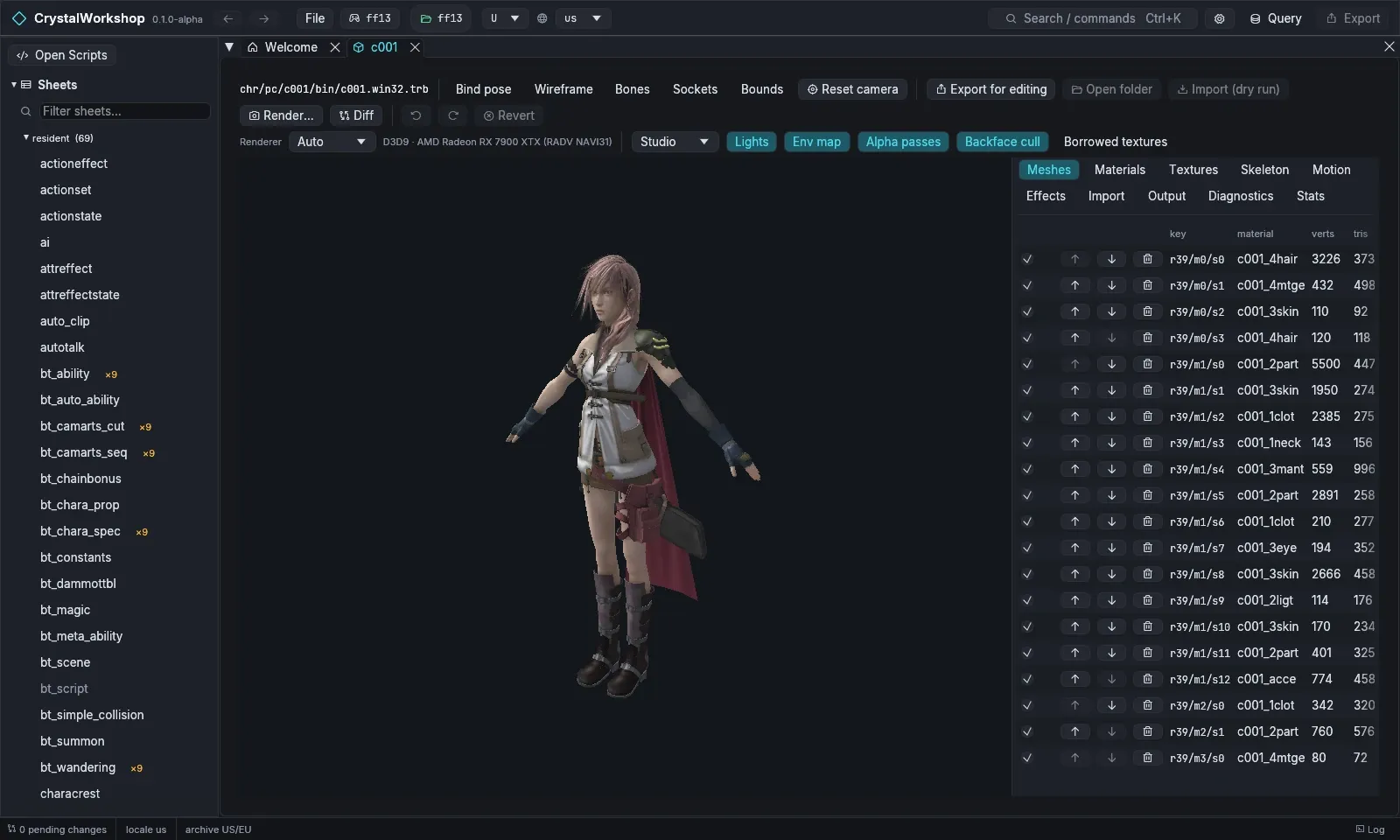This screenshot has height=840, width=1400.
Task: Open the Log panel in status bar
Action: [x=1370, y=829]
